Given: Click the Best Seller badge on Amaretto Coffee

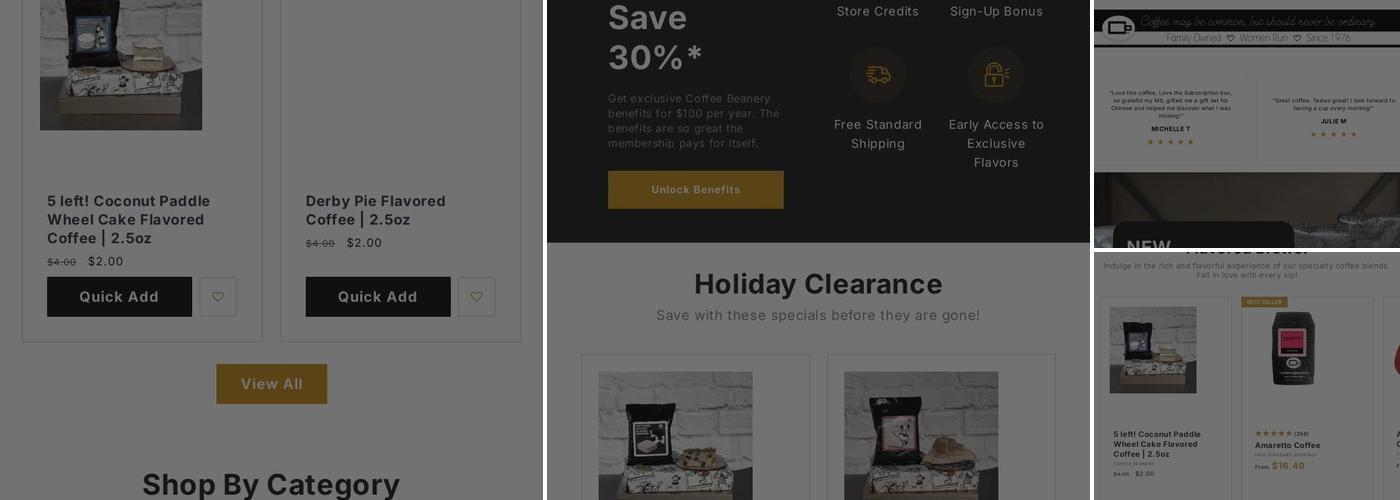Looking at the screenshot, I should 1264,302.
